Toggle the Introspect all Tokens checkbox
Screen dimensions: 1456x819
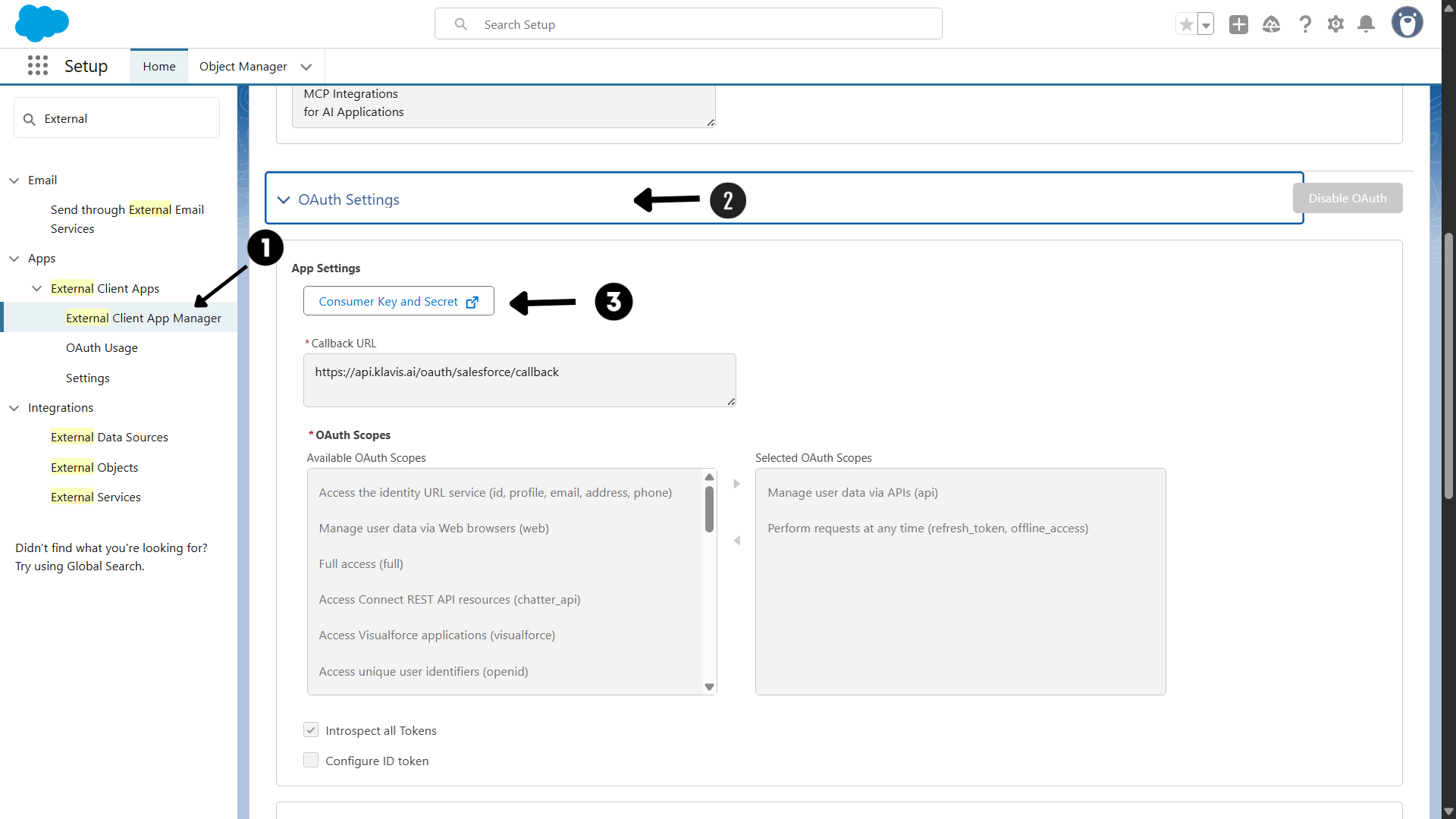(x=311, y=730)
